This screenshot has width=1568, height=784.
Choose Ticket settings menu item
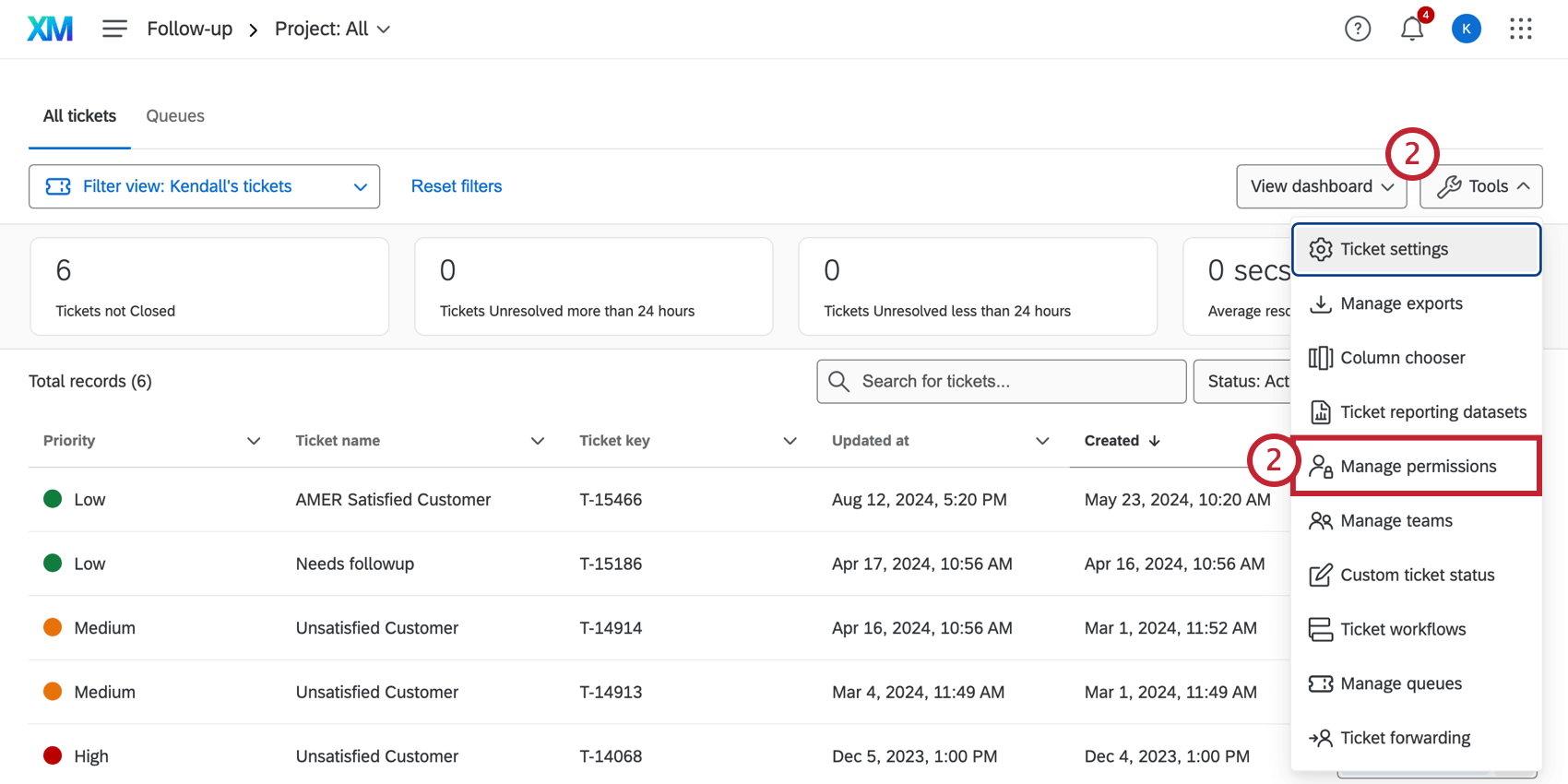pyautogui.click(x=1415, y=249)
